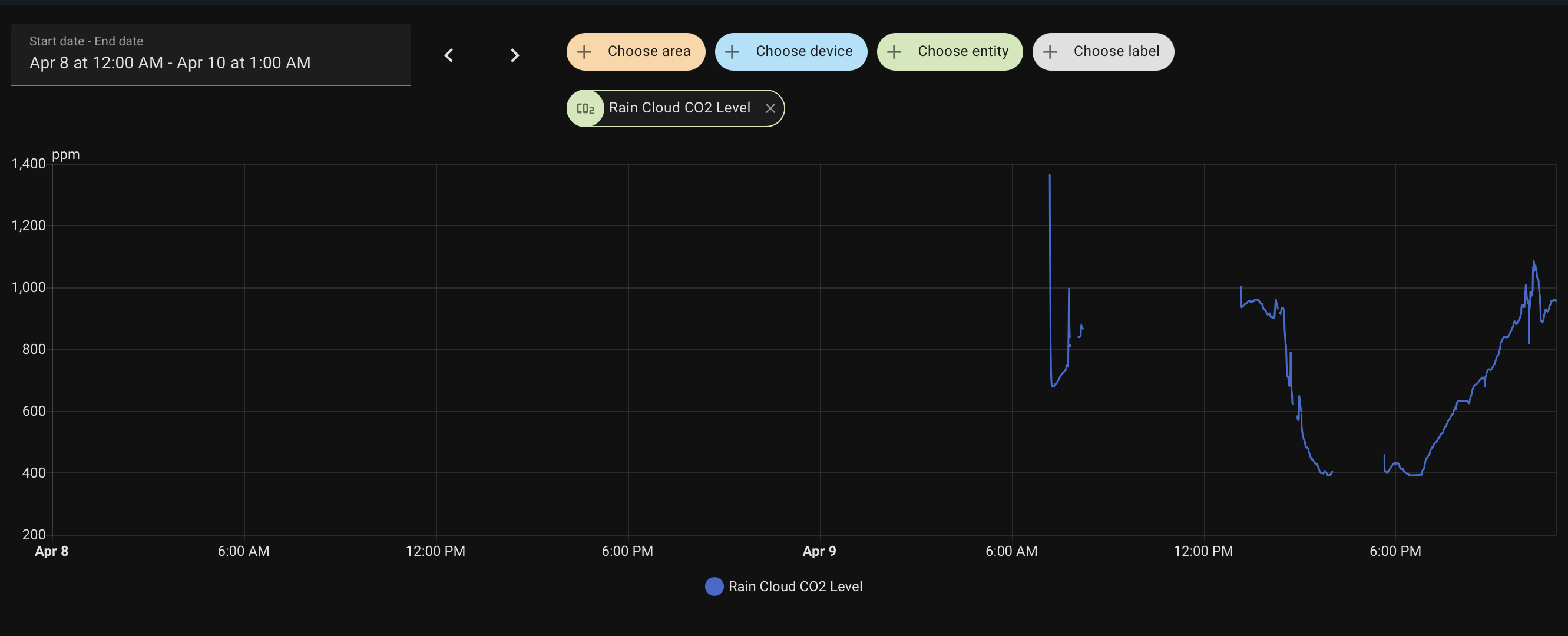
Task: Click the Apr 8 axis label
Action: pos(52,551)
